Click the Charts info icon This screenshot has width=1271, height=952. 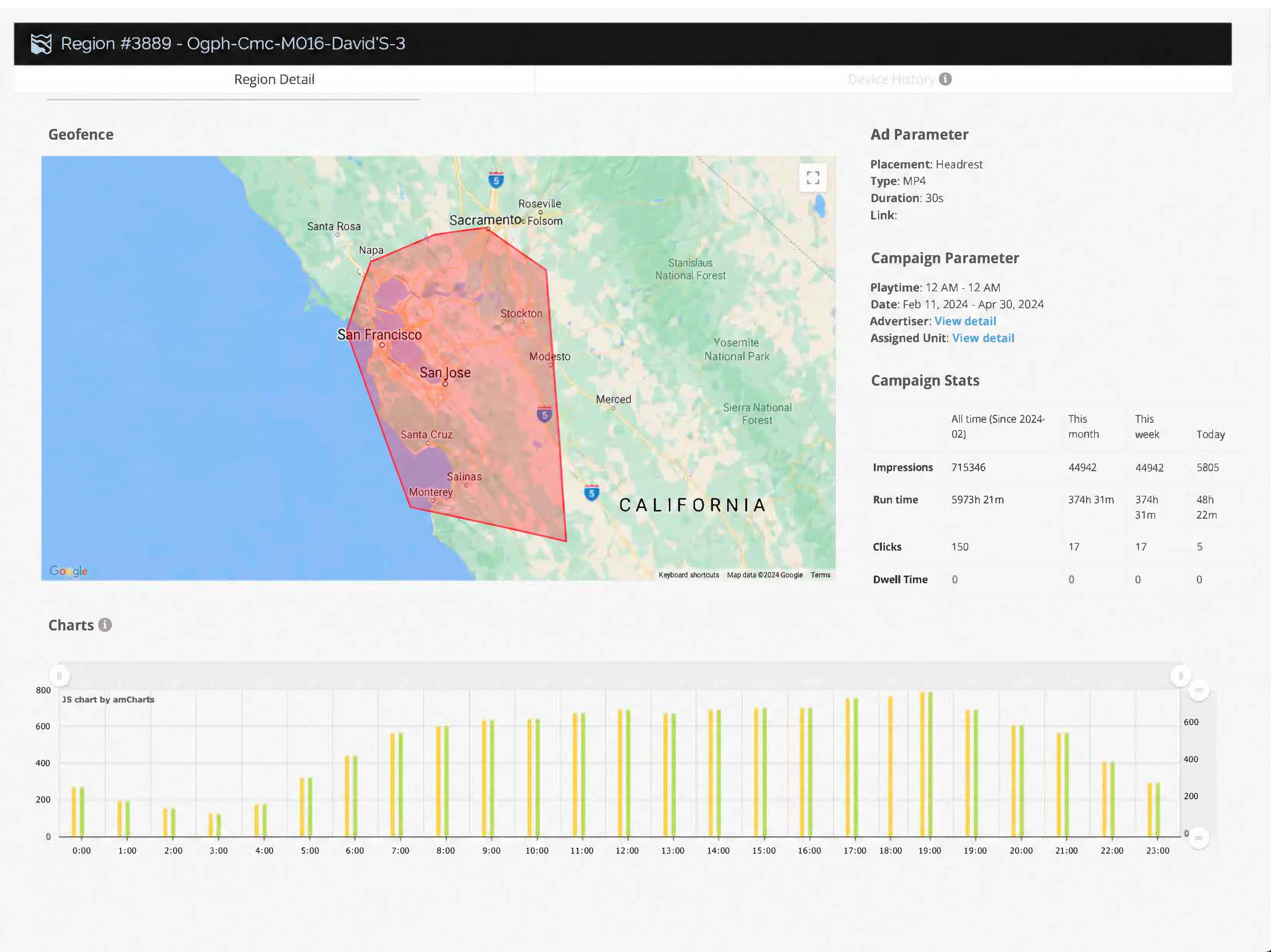pyautogui.click(x=105, y=625)
